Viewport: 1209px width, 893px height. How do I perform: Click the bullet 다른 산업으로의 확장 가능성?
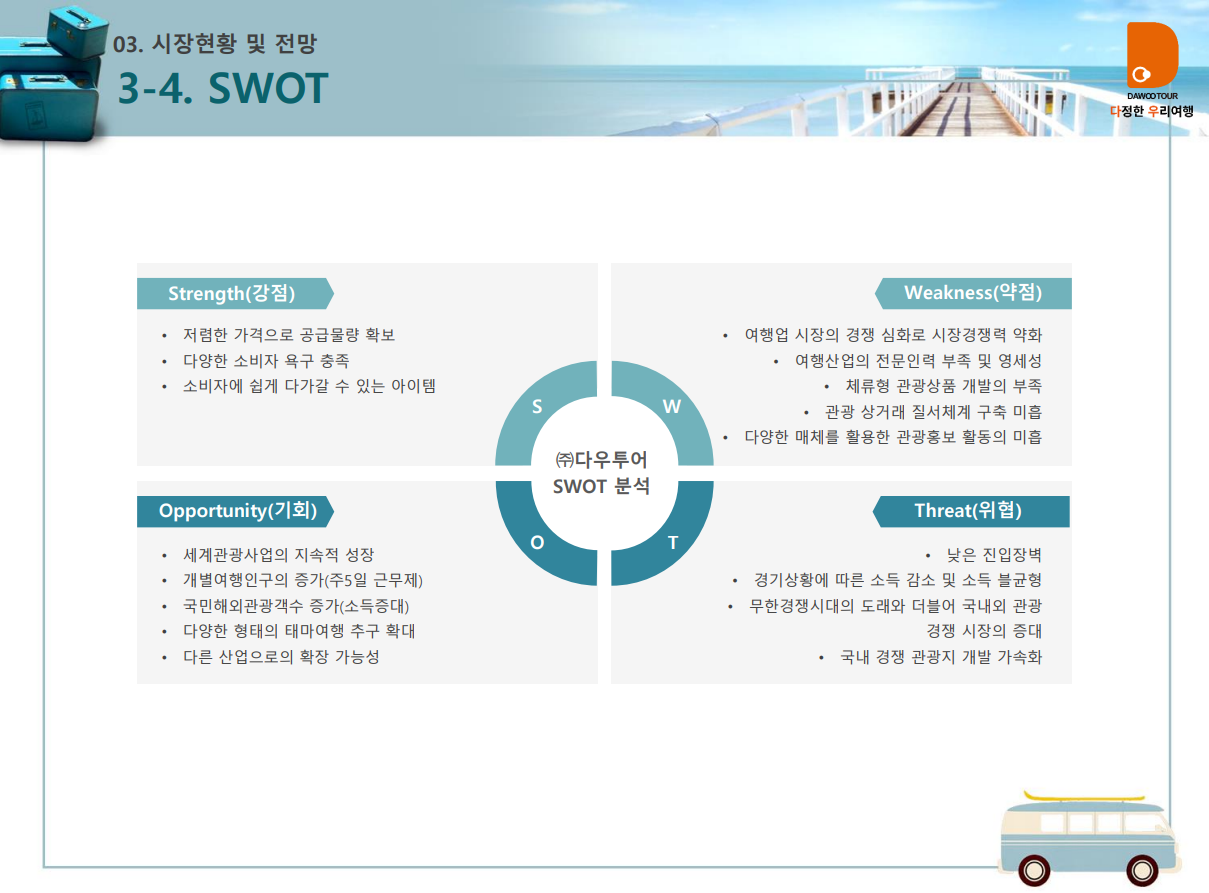point(281,657)
